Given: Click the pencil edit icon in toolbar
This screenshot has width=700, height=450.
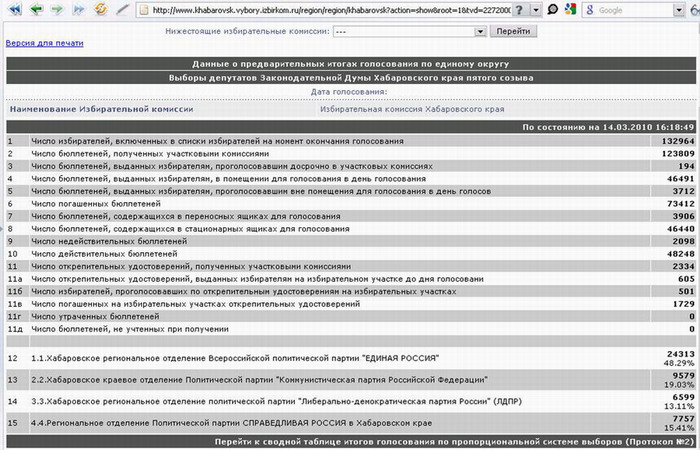Looking at the screenshot, I should coord(122,10).
